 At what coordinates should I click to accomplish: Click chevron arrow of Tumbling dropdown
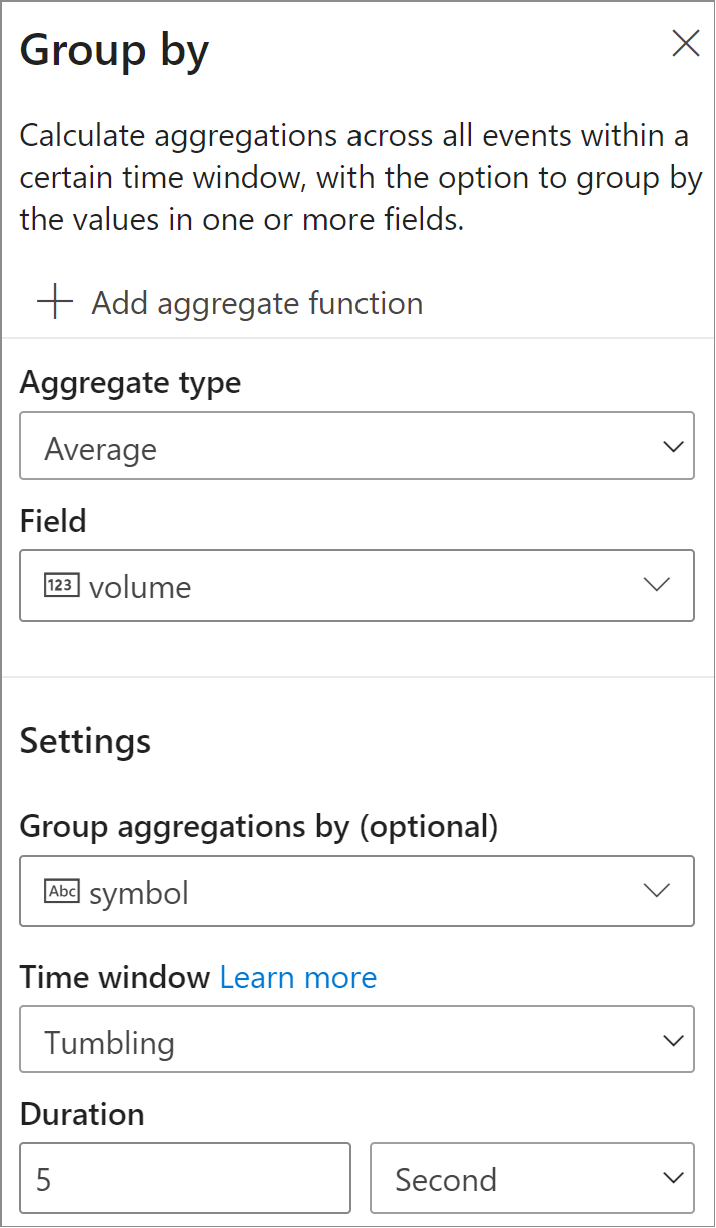click(x=673, y=1040)
